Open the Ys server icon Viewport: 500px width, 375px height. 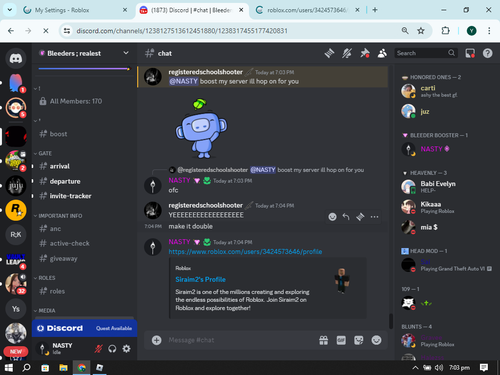pyautogui.click(x=16, y=309)
